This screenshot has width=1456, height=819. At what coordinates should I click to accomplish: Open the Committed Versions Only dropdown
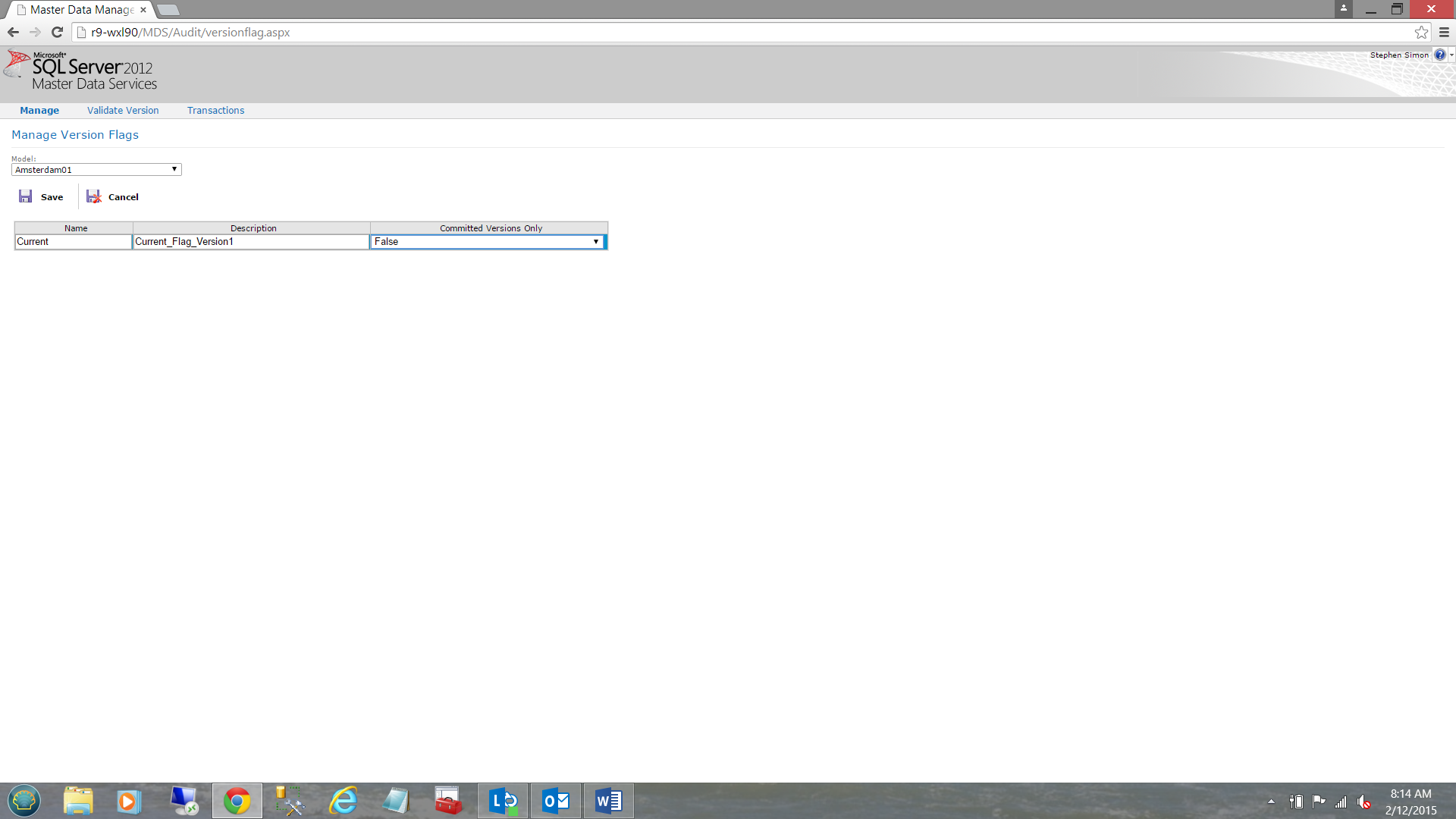point(488,242)
